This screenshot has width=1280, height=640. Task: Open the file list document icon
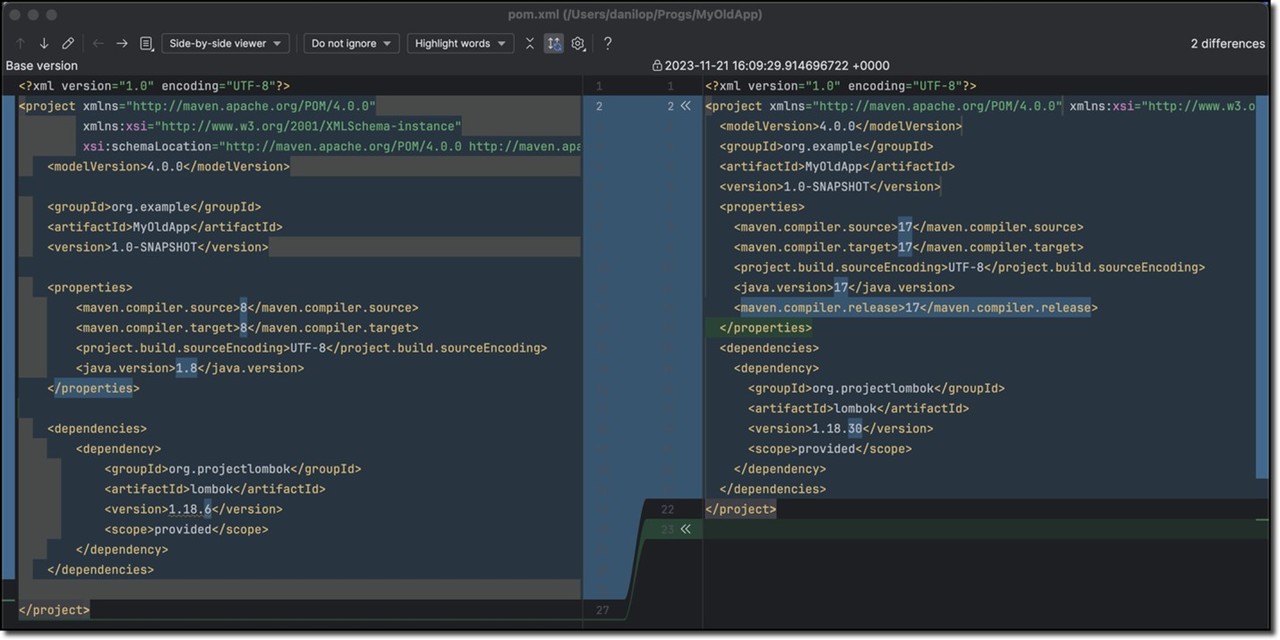[146, 44]
